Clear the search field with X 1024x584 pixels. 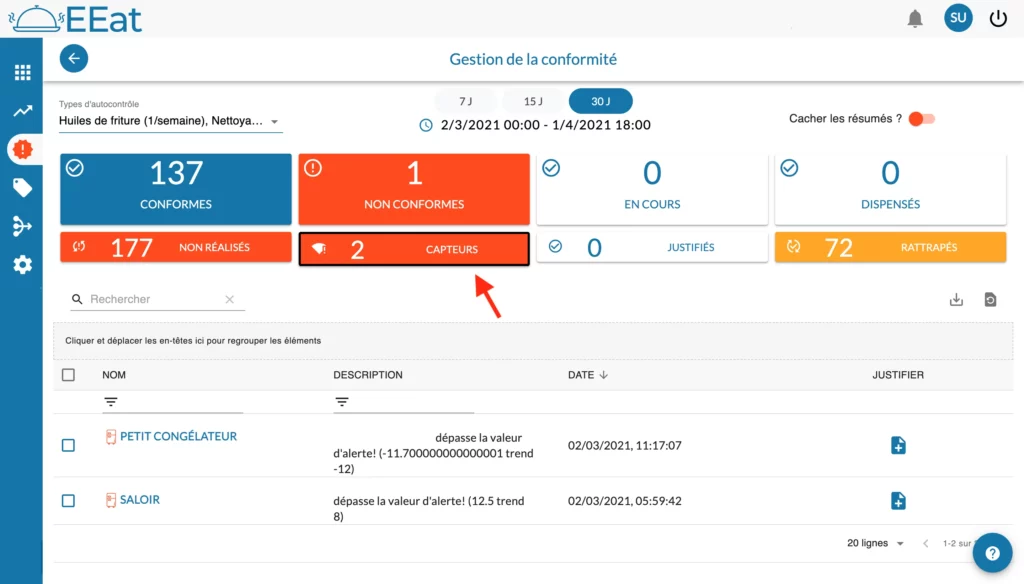point(229,299)
